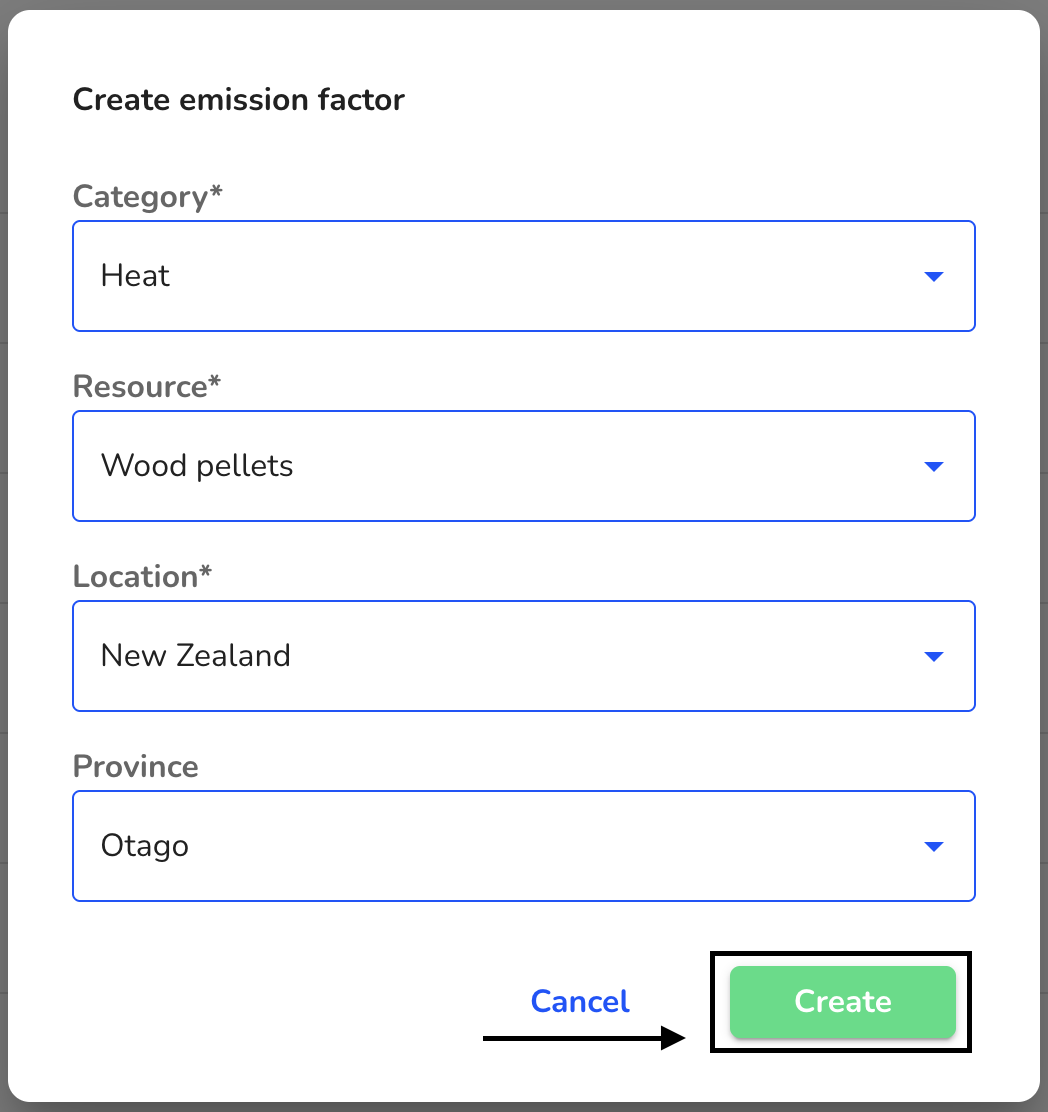
Task: Click the 'Create emission factor' dialog title
Action: coord(238,99)
